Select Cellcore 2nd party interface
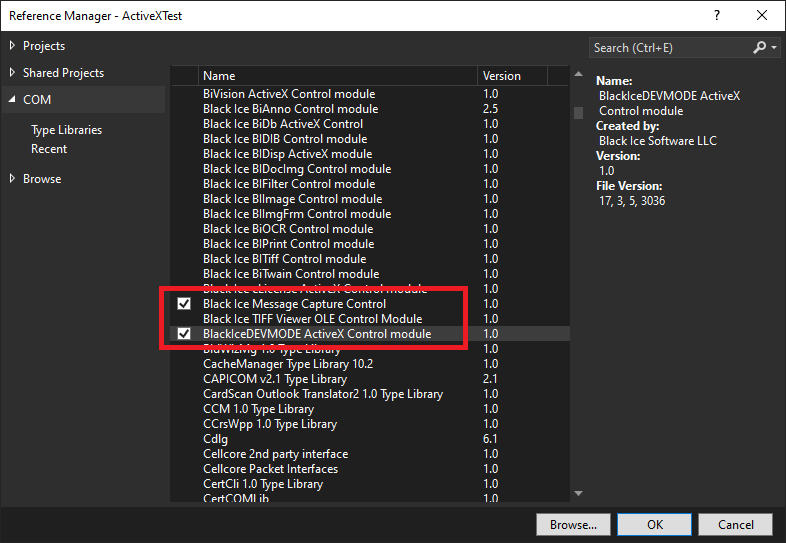 coord(369,454)
